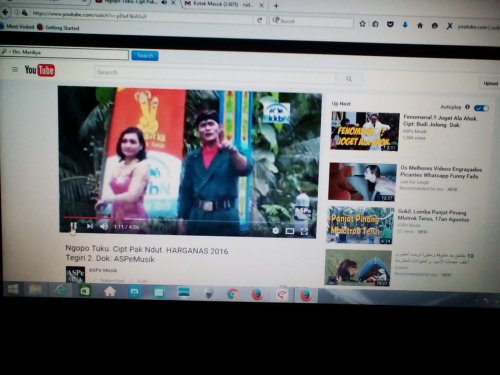Screen dimensions: 500x375
Task: Open the YouTube hamburger guide menu
Action: click(x=15, y=69)
